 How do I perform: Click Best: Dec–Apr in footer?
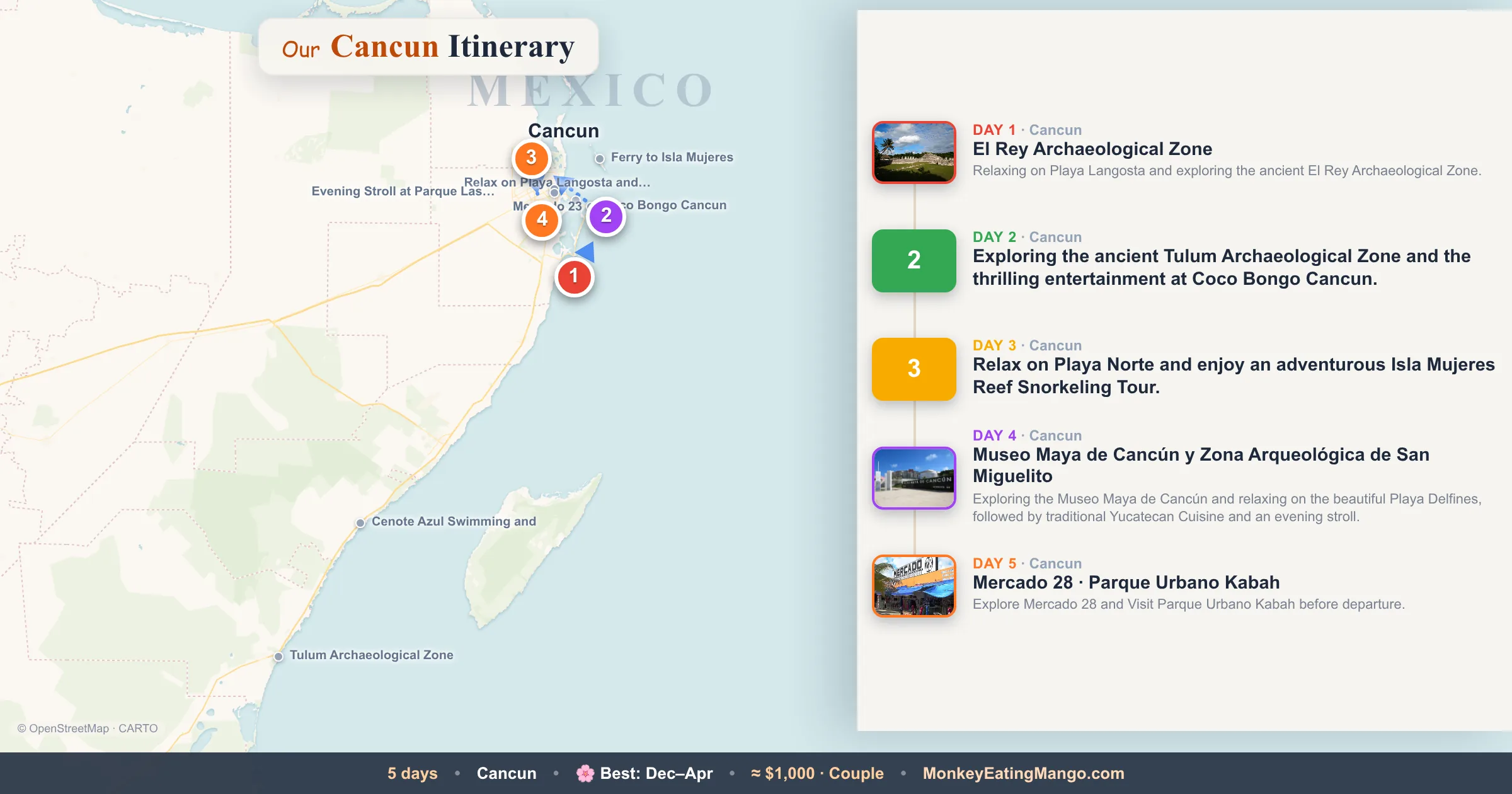[x=656, y=773]
